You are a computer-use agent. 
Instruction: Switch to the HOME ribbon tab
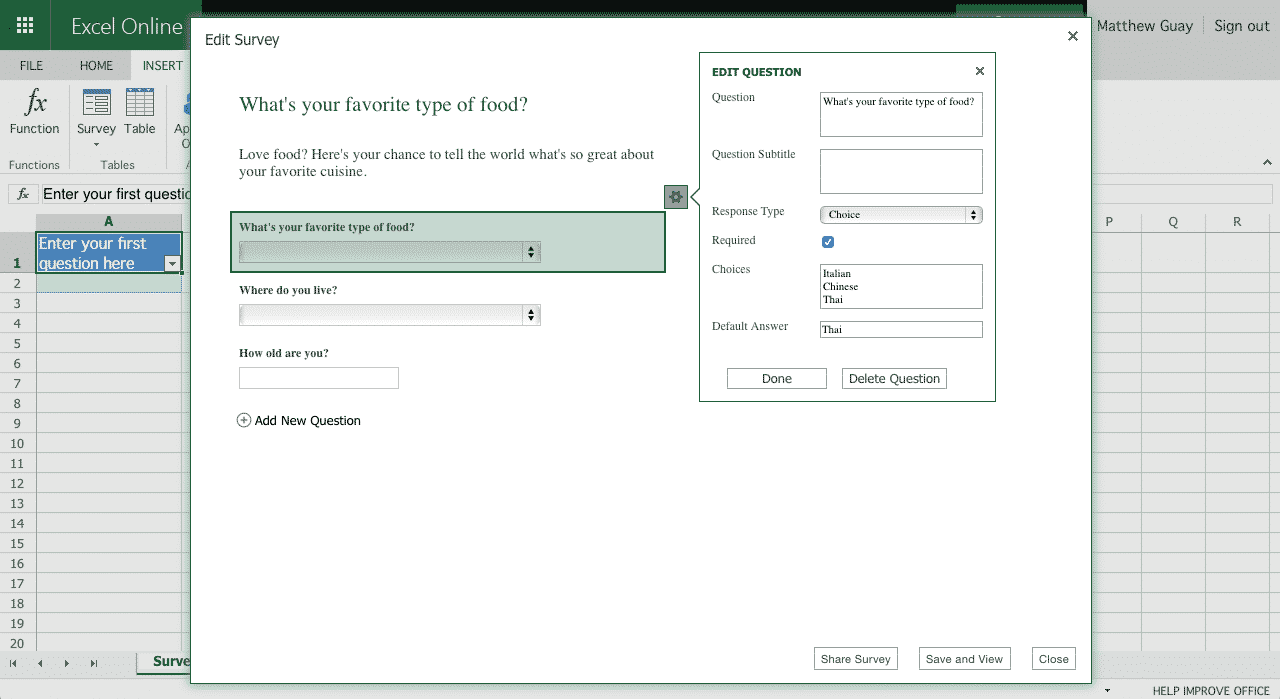click(x=97, y=66)
